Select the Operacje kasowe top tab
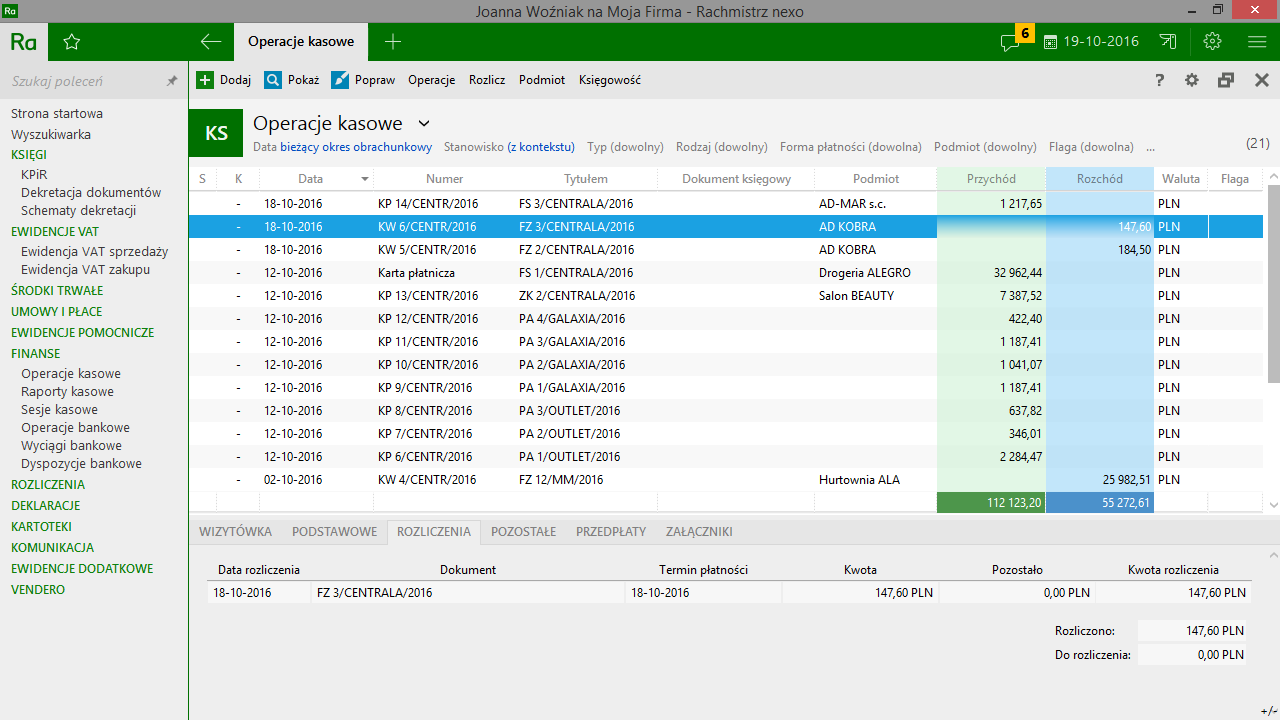1280x720 pixels. coord(301,42)
